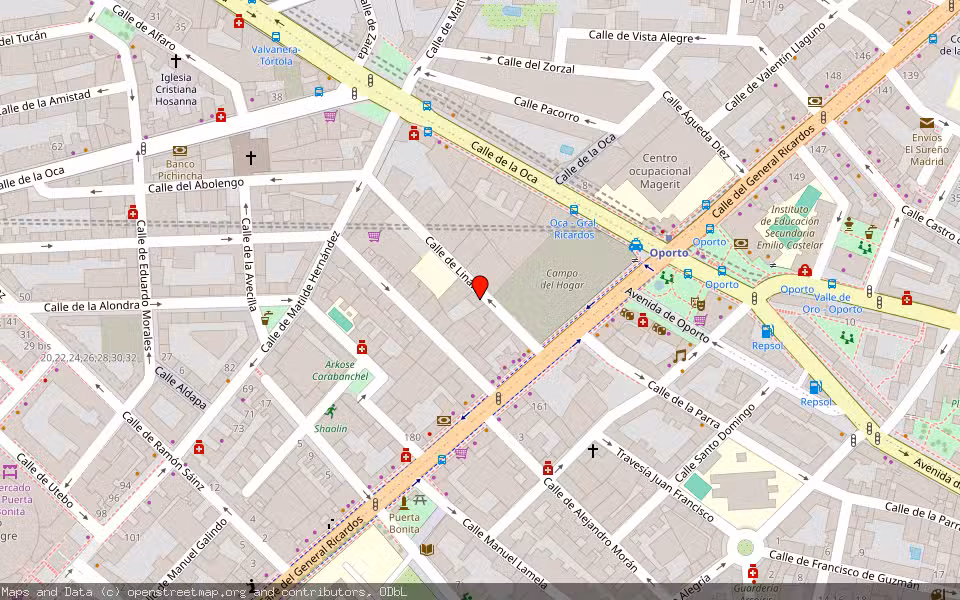Image resolution: width=960 pixels, height=600 pixels.
Task: Click the Calle de Matilde Hernández street label
Action: [x=299, y=291]
